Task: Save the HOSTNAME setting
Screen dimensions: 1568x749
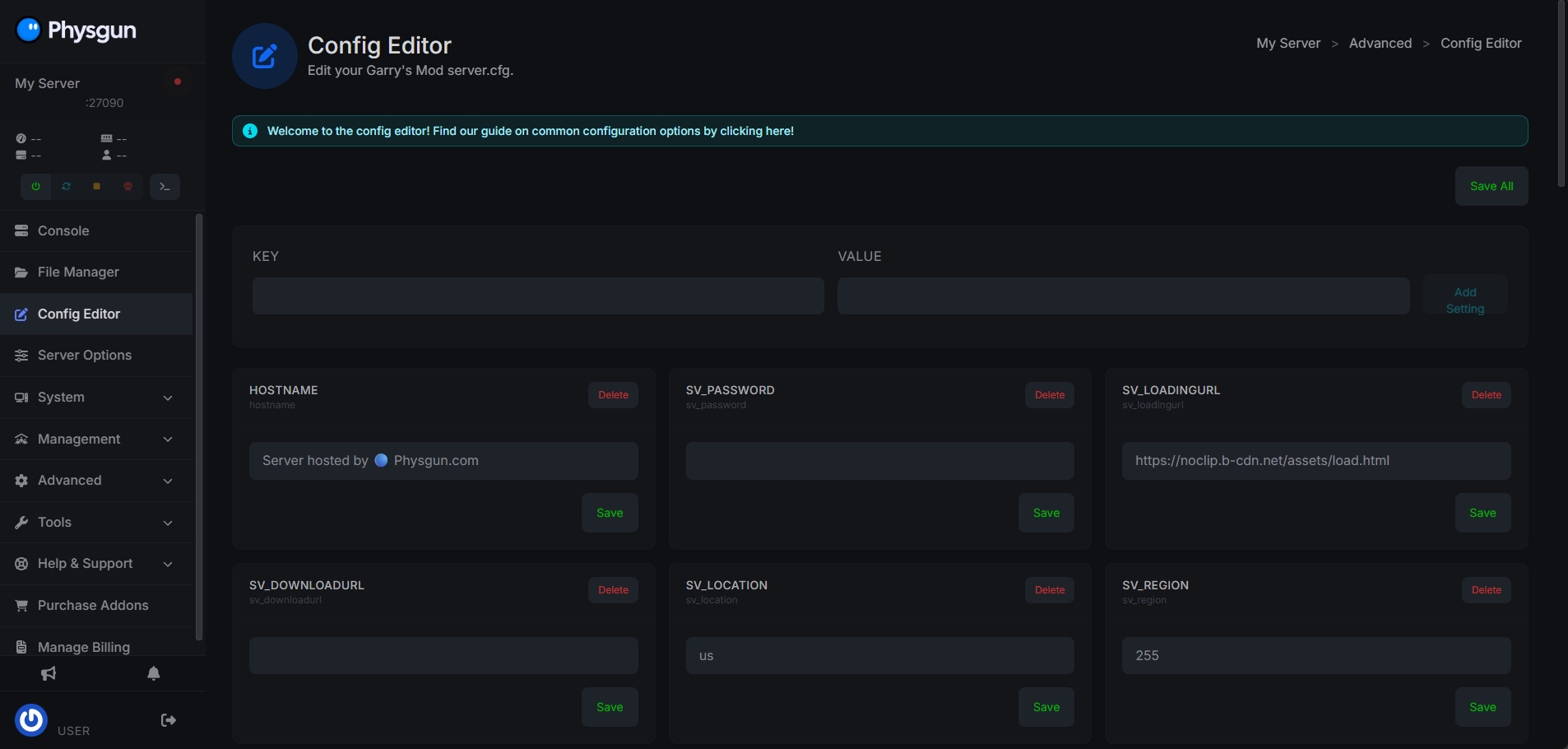Action: pos(610,513)
